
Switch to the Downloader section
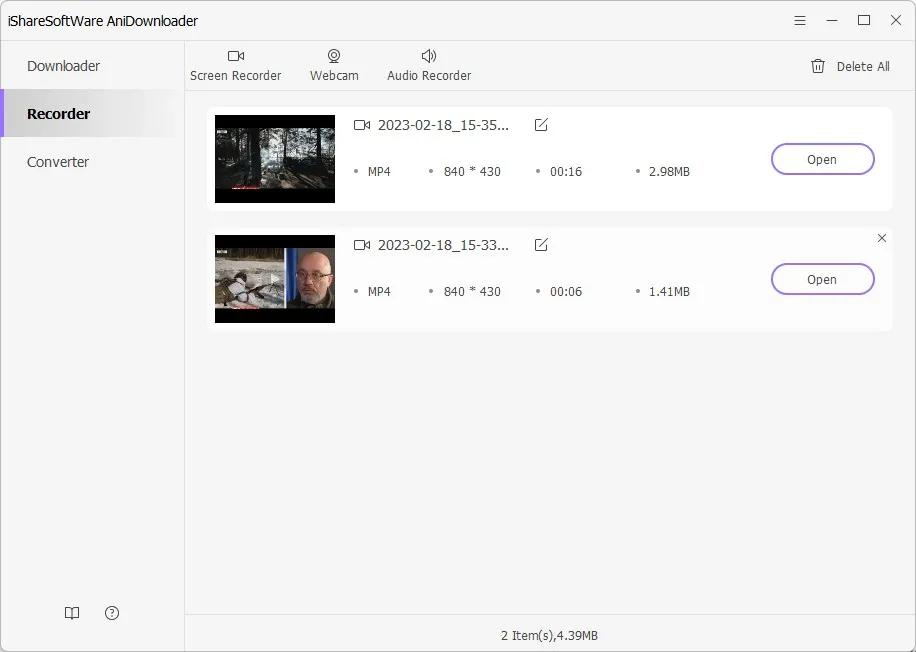(x=63, y=66)
